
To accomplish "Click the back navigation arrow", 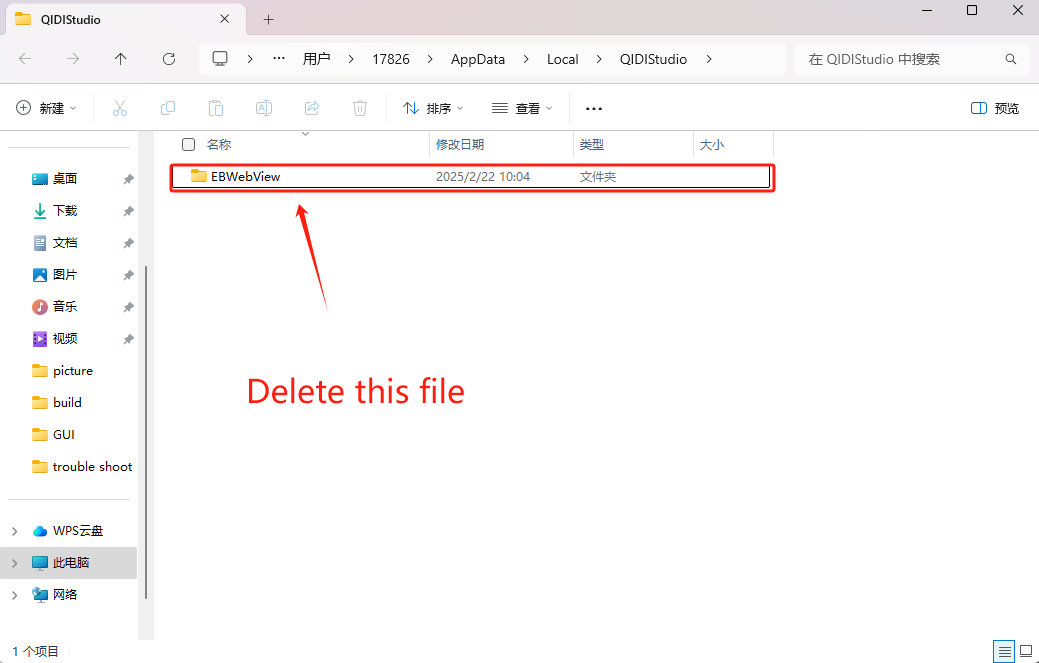I will [x=25, y=59].
